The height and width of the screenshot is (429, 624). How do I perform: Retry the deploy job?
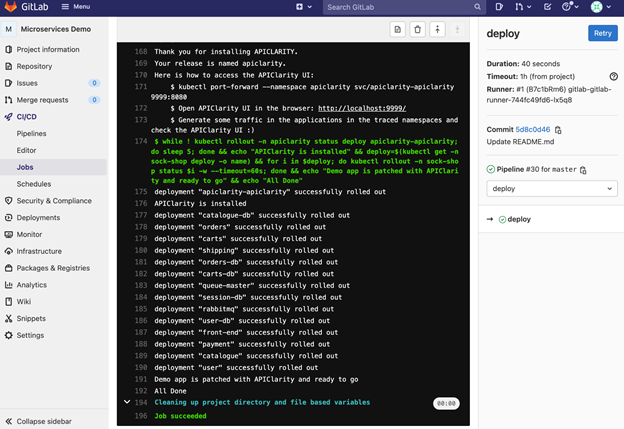click(602, 33)
